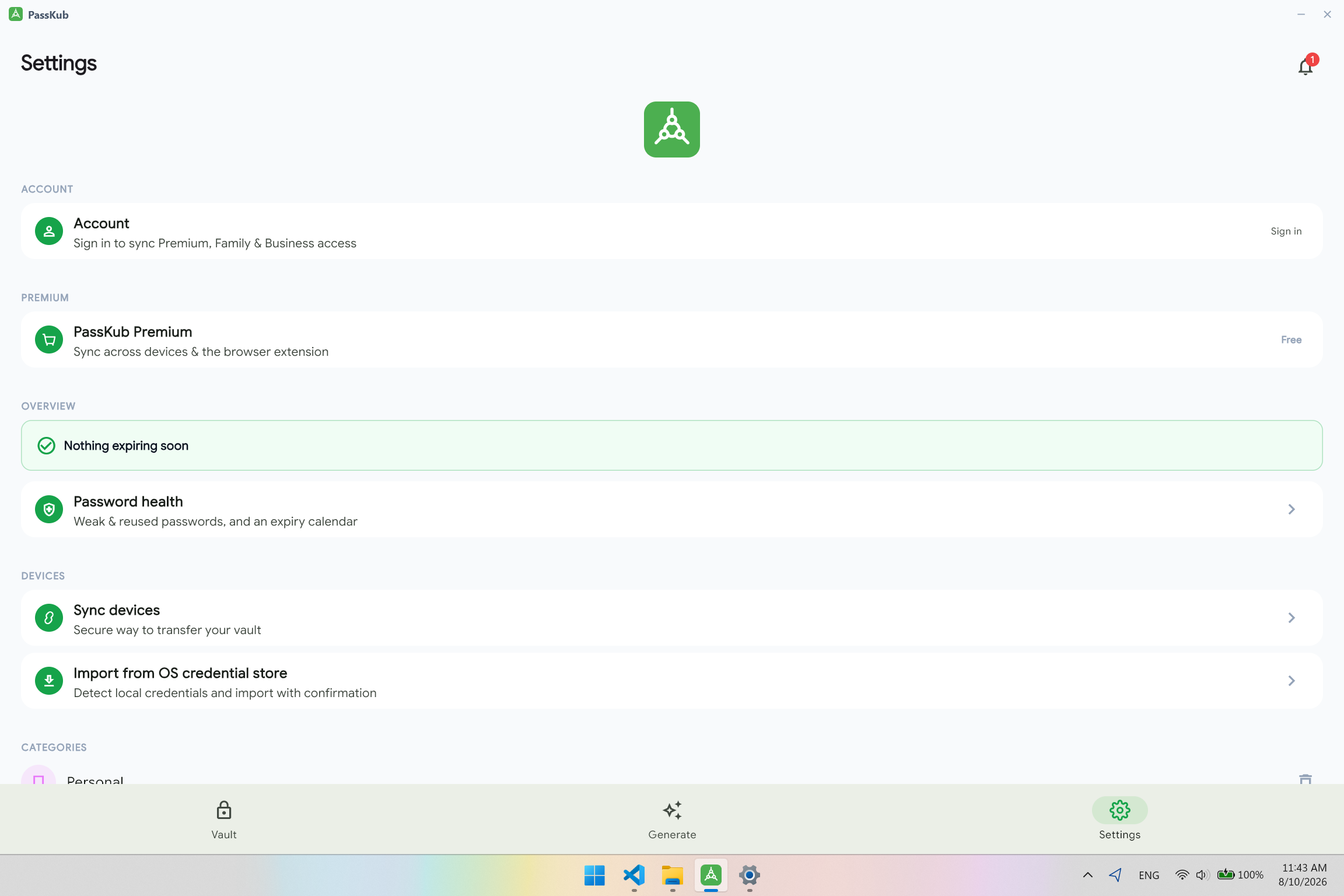This screenshot has width=1344, height=896.
Task: Click the Password health shield icon
Action: (x=49, y=510)
